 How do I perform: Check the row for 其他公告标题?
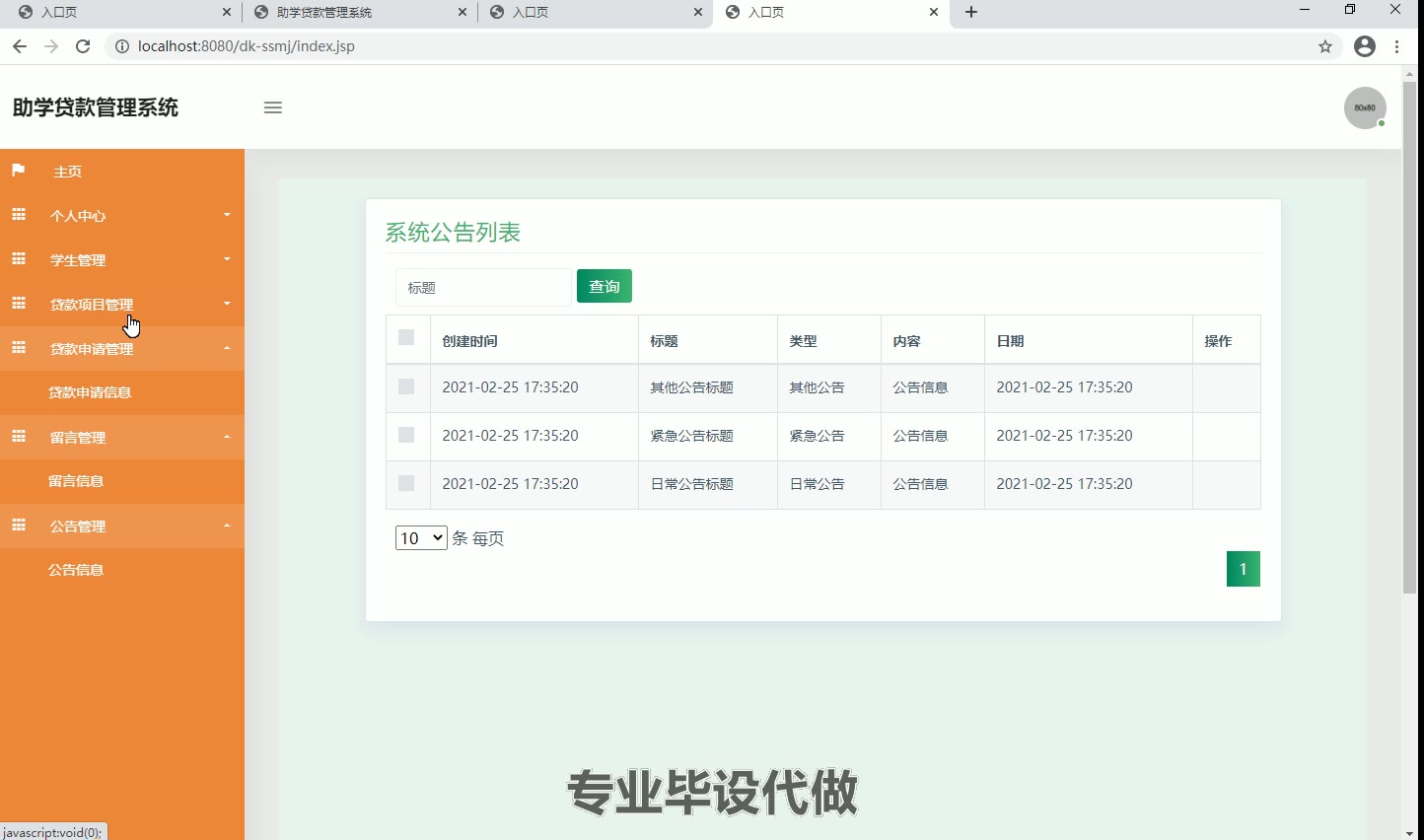pos(406,386)
